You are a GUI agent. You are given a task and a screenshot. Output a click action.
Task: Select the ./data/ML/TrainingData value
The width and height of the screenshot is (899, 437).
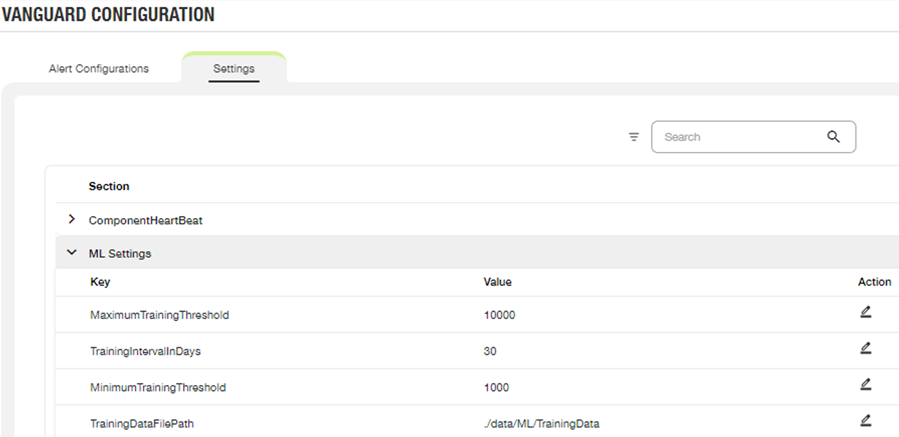(541, 424)
